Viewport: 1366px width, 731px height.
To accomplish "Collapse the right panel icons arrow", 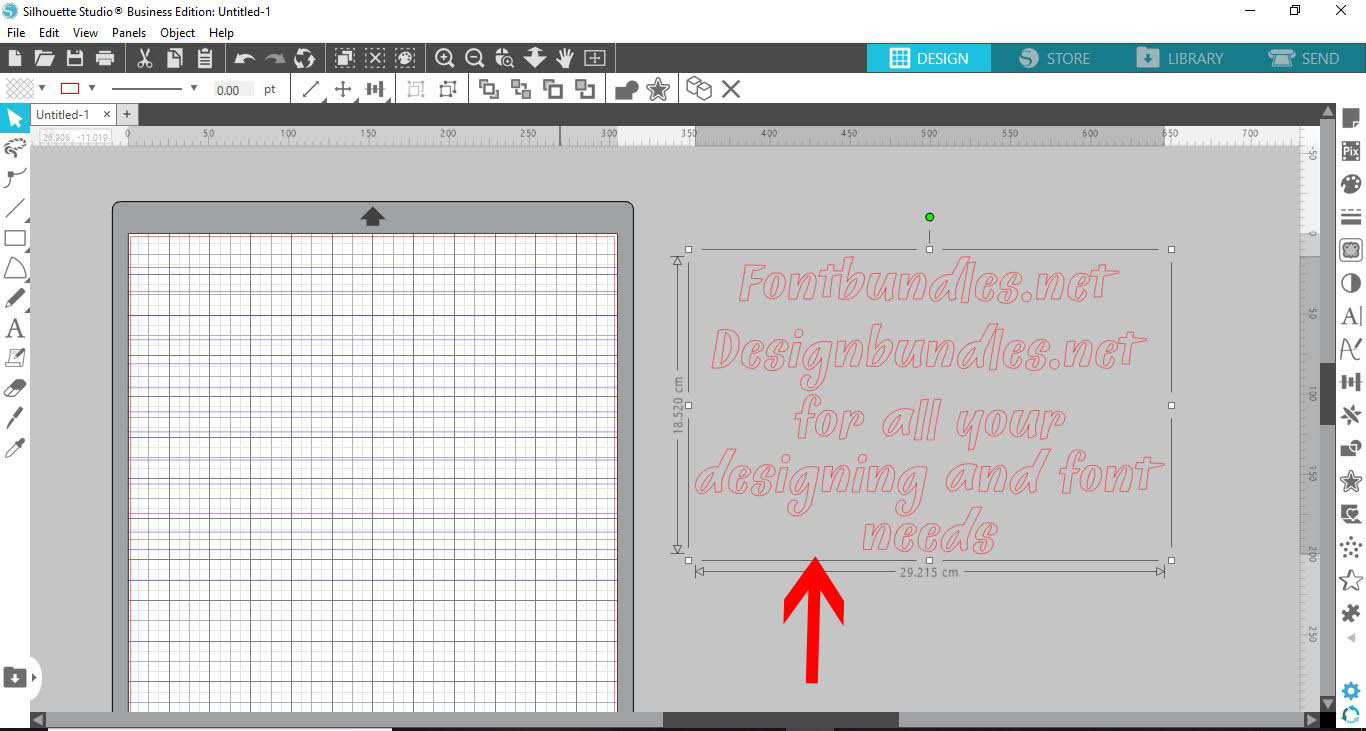I will (x=1351, y=638).
